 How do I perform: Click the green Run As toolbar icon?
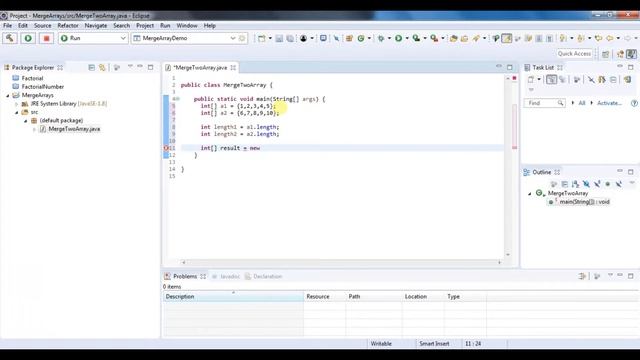click(398, 38)
